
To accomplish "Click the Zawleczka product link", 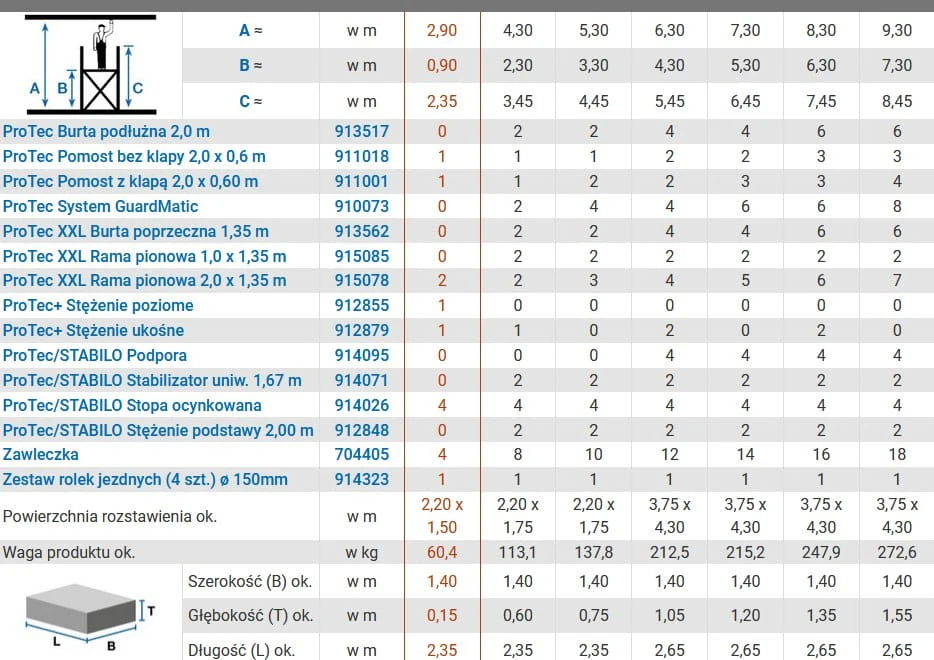I will coord(41,454).
